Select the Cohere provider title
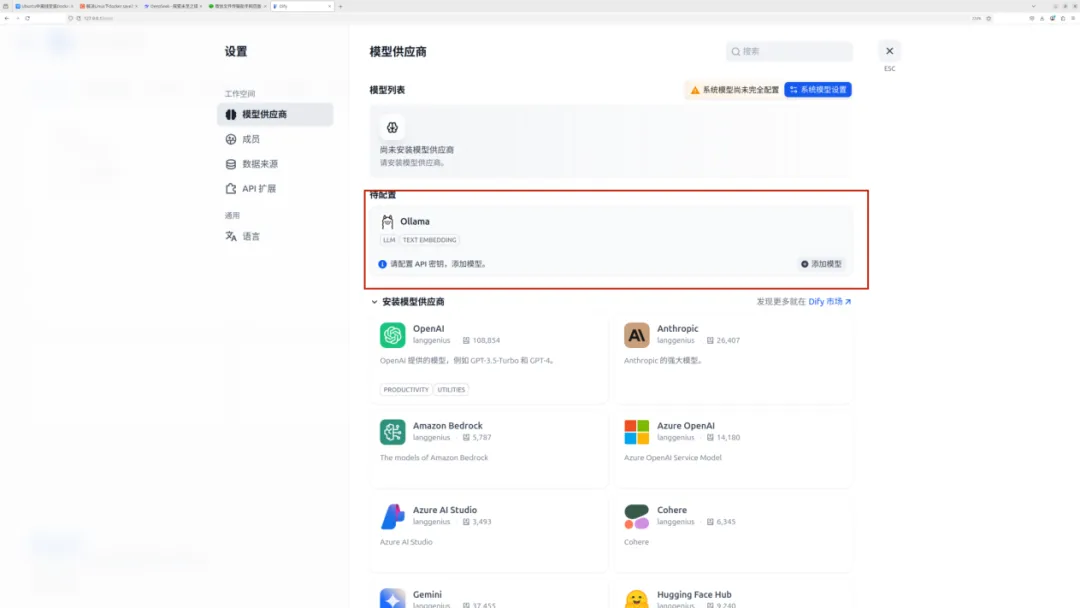This screenshot has height=608, width=1080. click(x=672, y=510)
